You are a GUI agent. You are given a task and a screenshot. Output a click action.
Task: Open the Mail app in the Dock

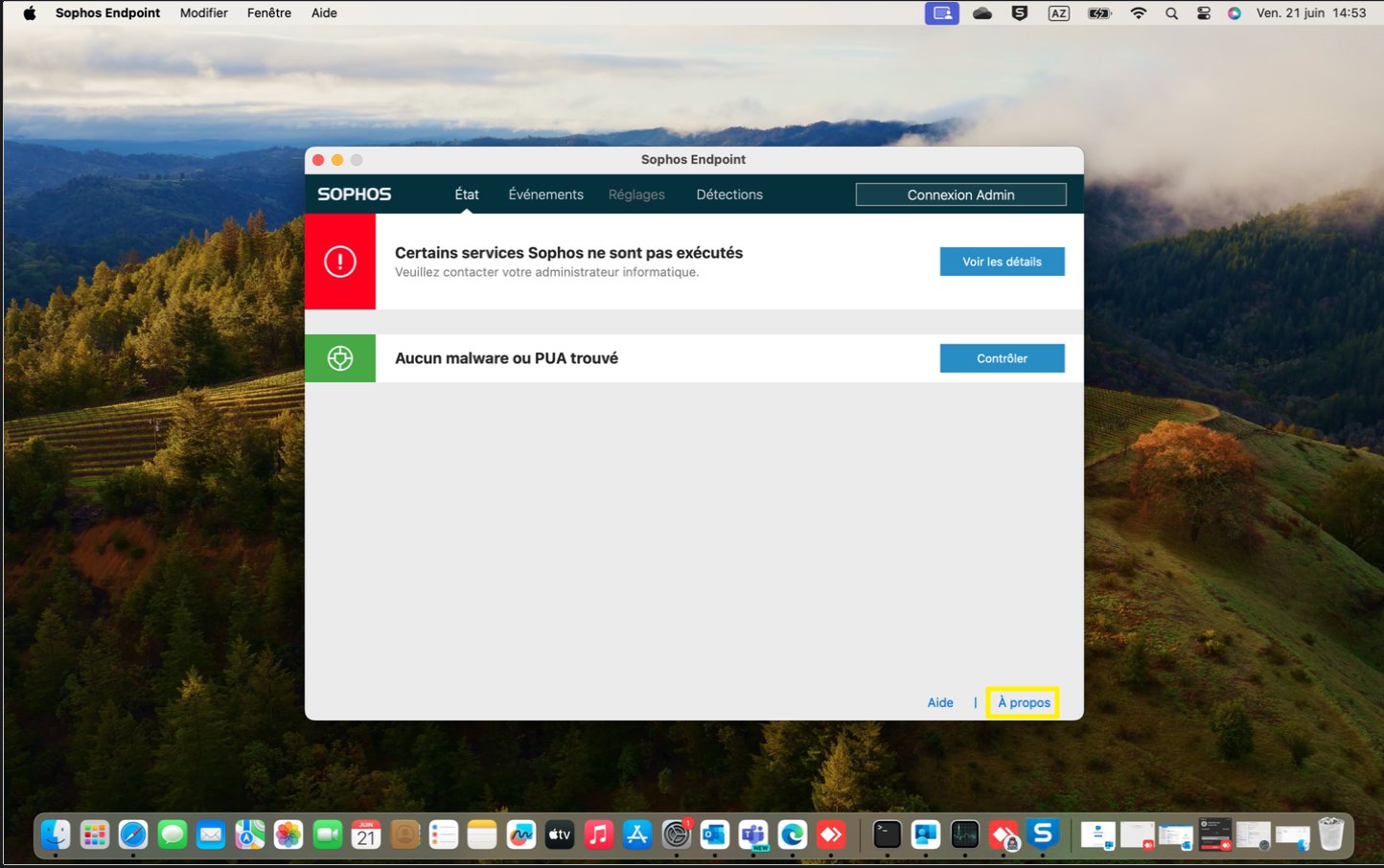(x=211, y=834)
